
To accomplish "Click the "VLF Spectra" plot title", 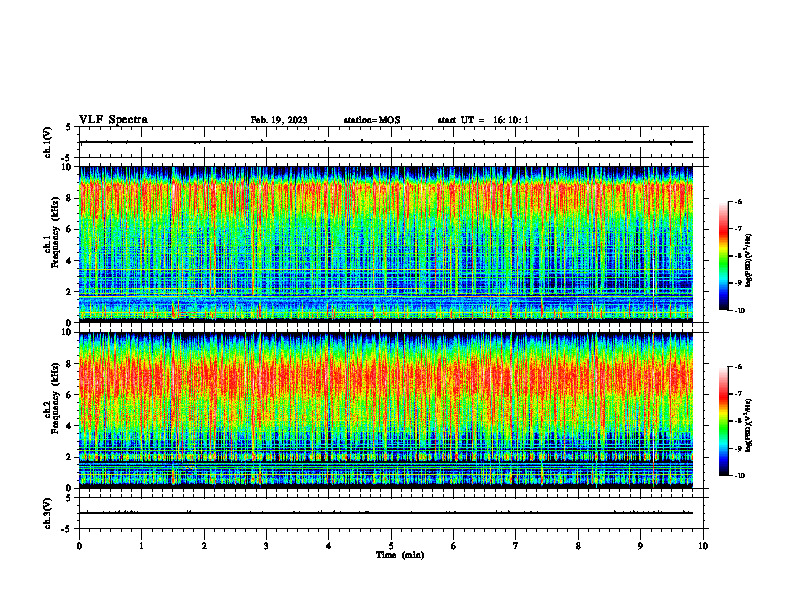I will tap(113, 120).
